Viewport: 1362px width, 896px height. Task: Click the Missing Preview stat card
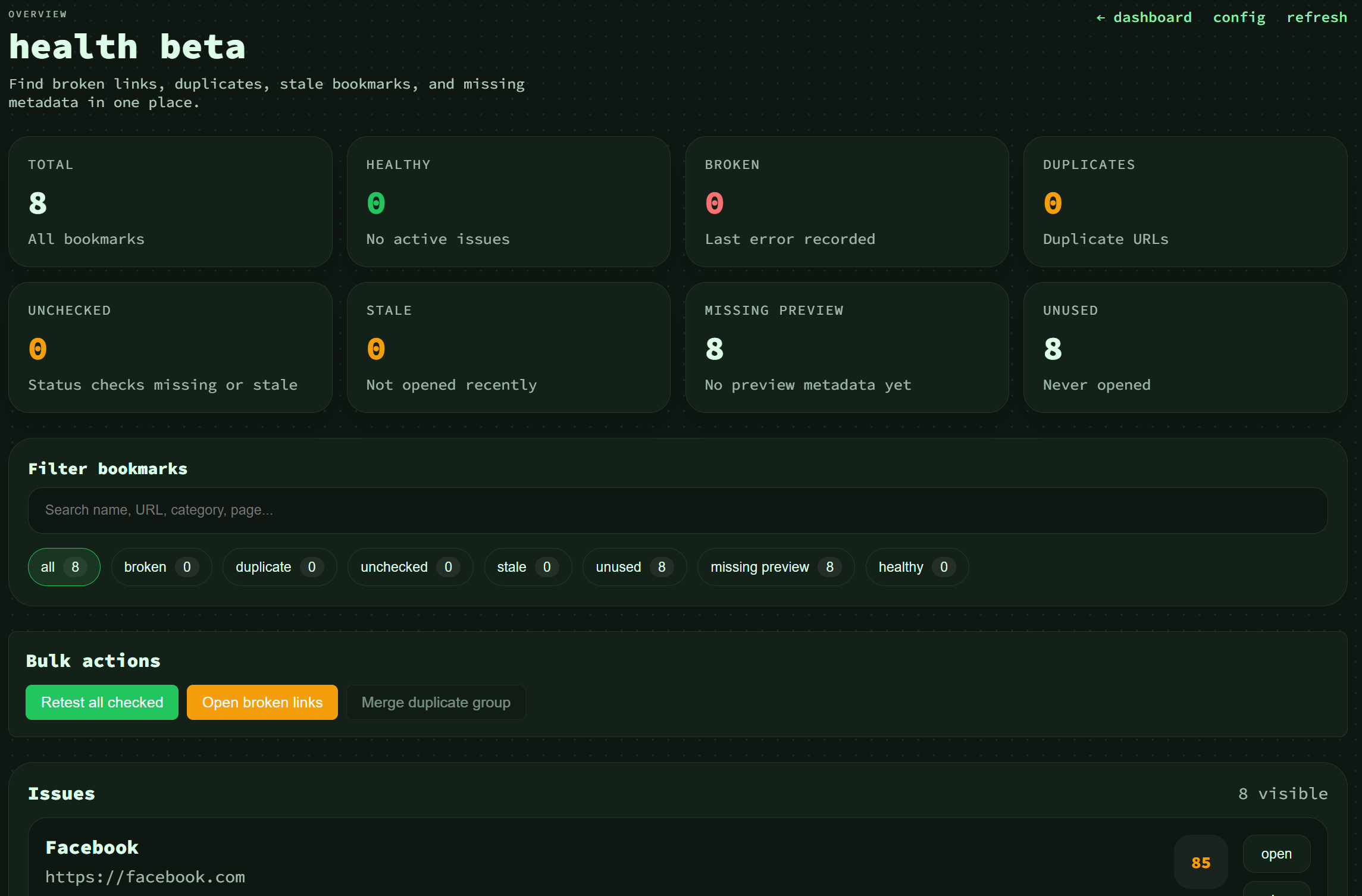tap(847, 347)
